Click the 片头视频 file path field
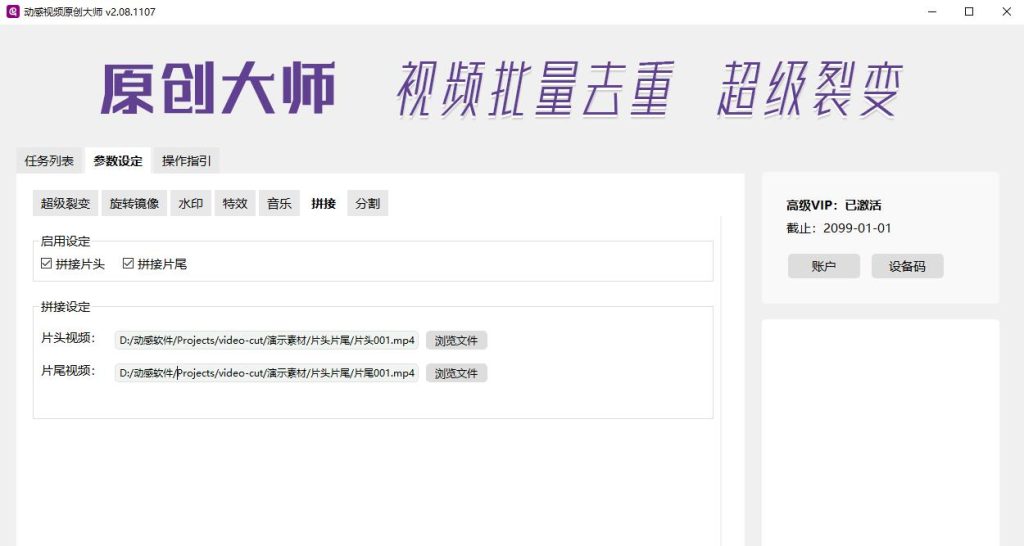1024x546 pixels. 266,340
